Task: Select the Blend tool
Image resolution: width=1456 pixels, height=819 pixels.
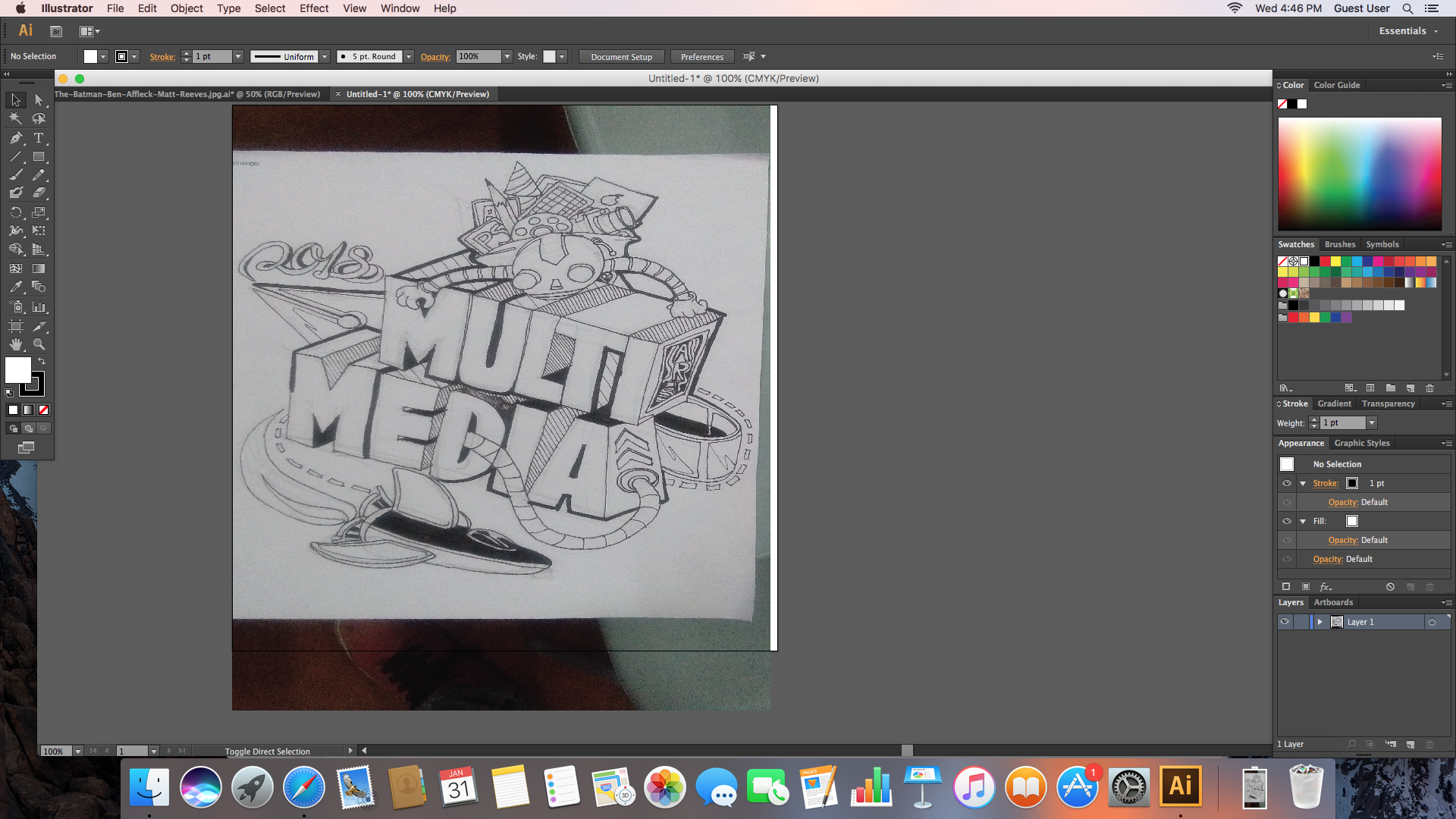Action: pyautogui.click(x=39, y=287)
